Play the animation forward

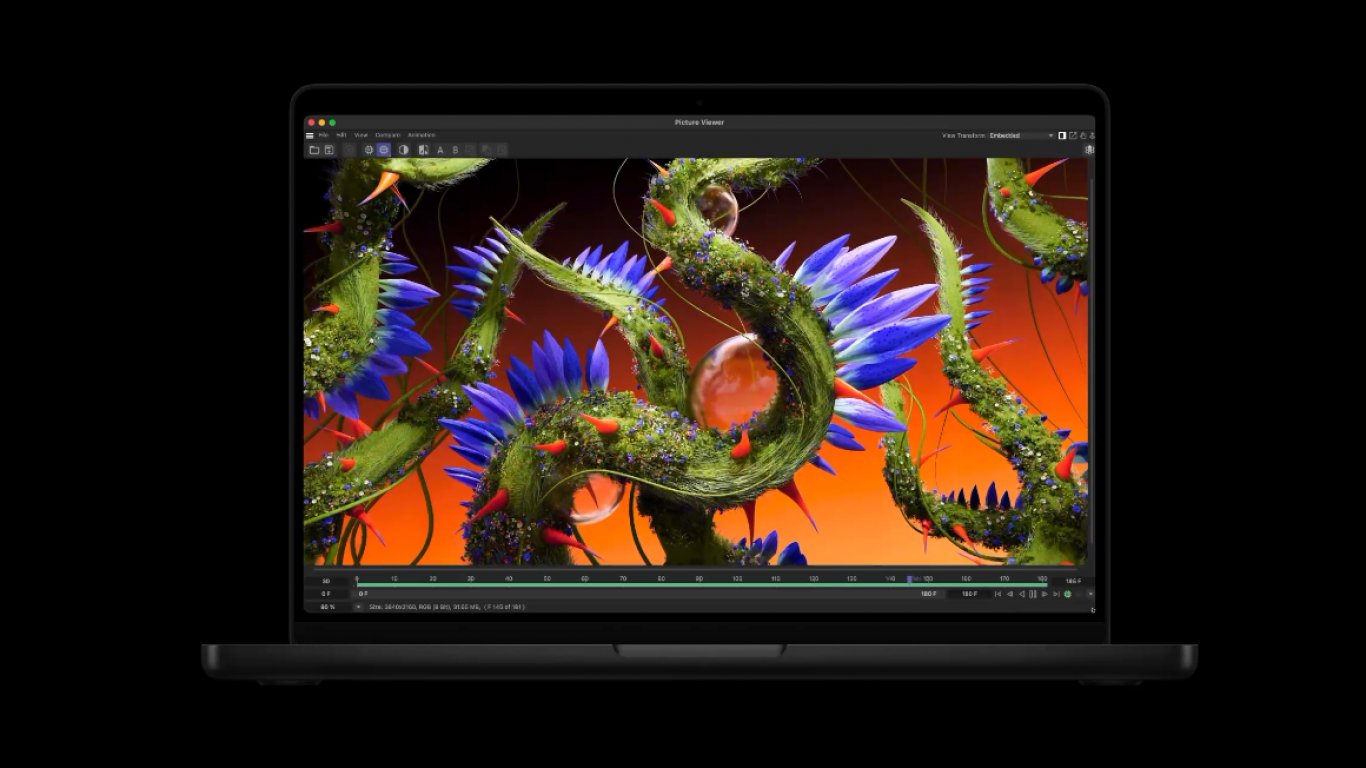[x=1045, y=594]
